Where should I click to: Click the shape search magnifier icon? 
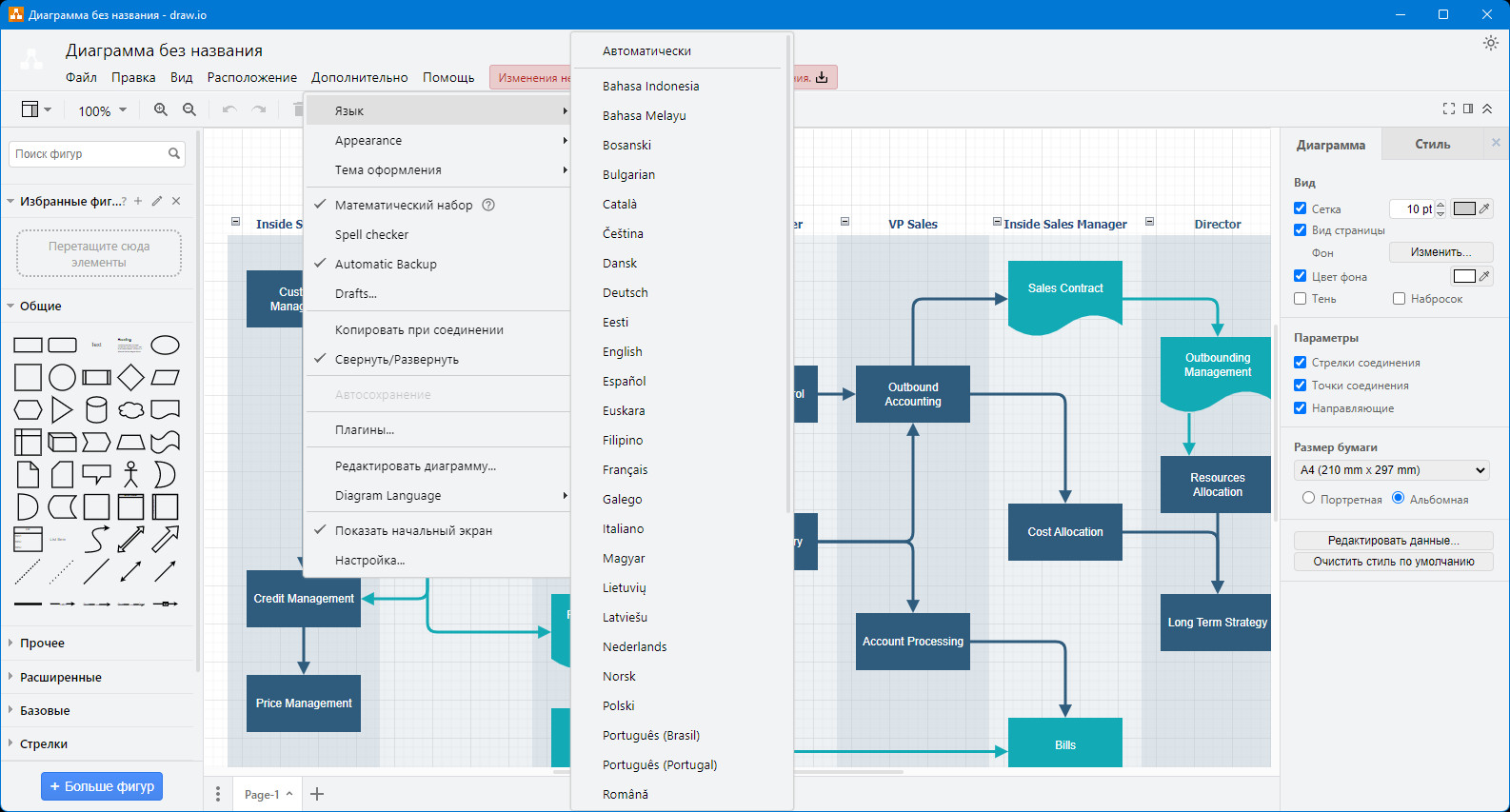point(174,153)
